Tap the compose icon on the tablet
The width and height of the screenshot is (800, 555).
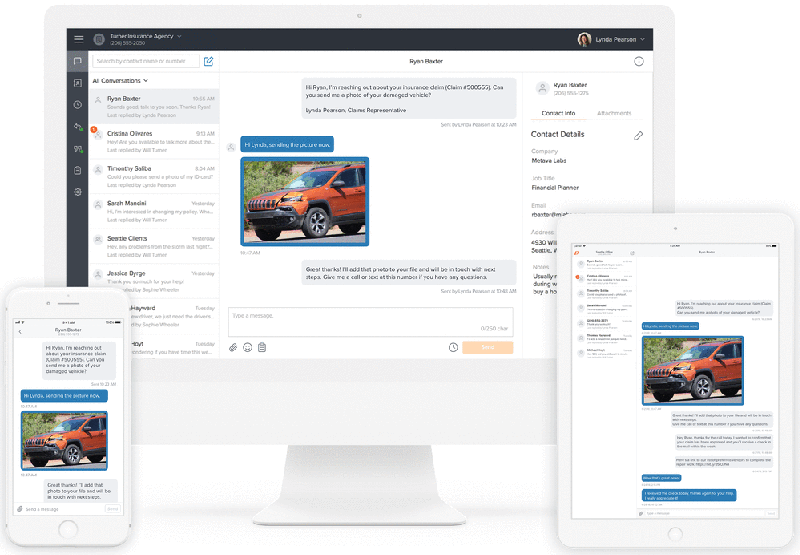tap(632, 253)
